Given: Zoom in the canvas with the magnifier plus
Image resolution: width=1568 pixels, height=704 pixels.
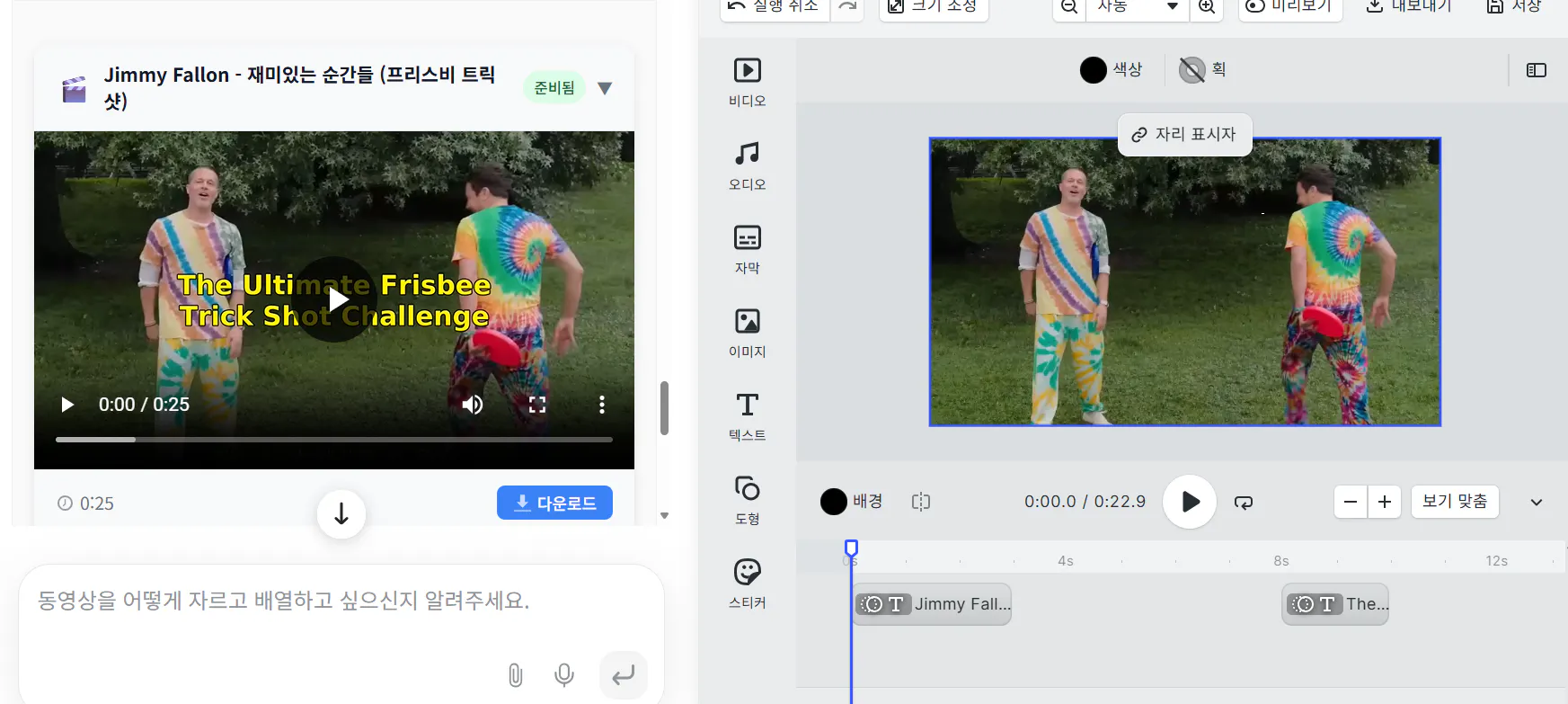Looking at the screenshot, I should 1207,7.
